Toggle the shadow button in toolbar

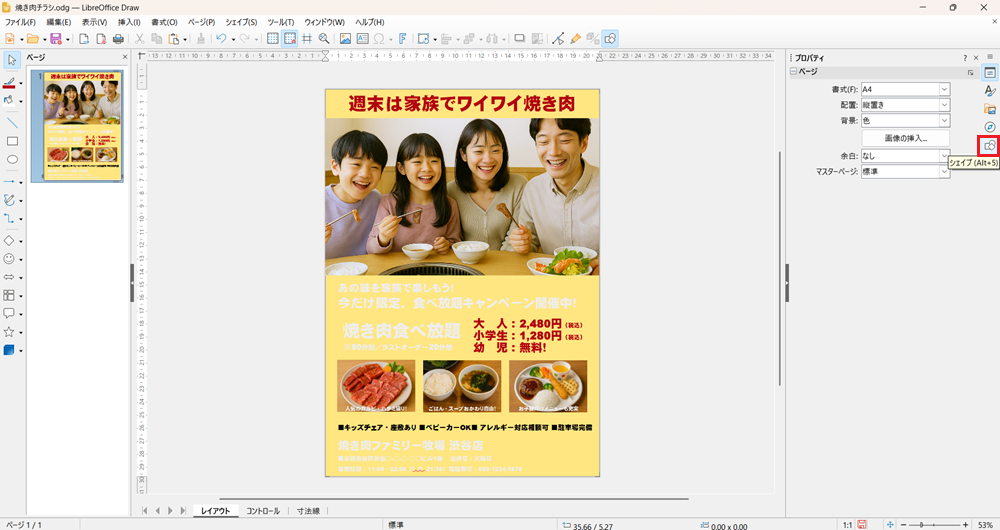coord(520,39)
